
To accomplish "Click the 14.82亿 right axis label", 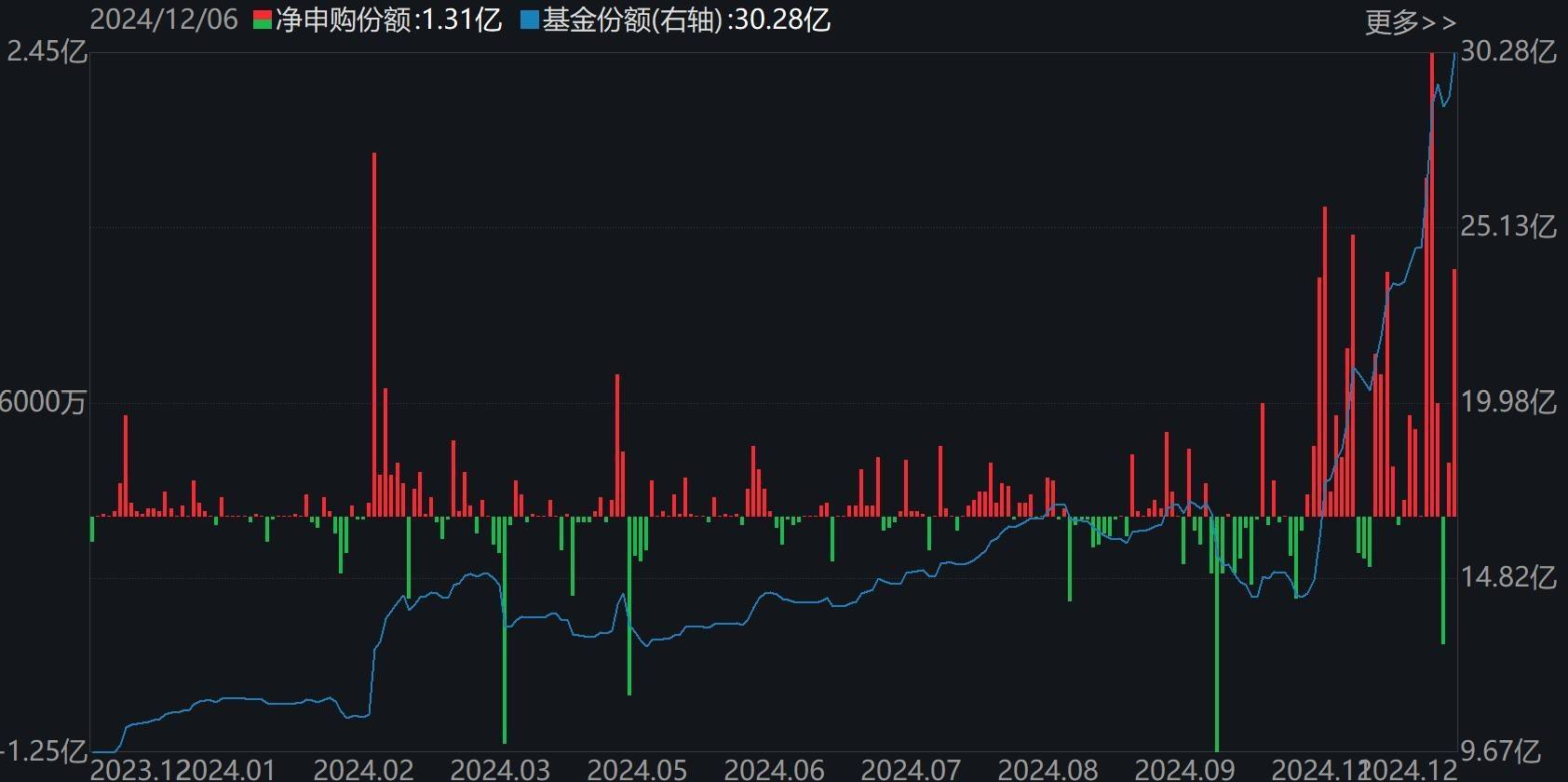I will coord(1507,577).
